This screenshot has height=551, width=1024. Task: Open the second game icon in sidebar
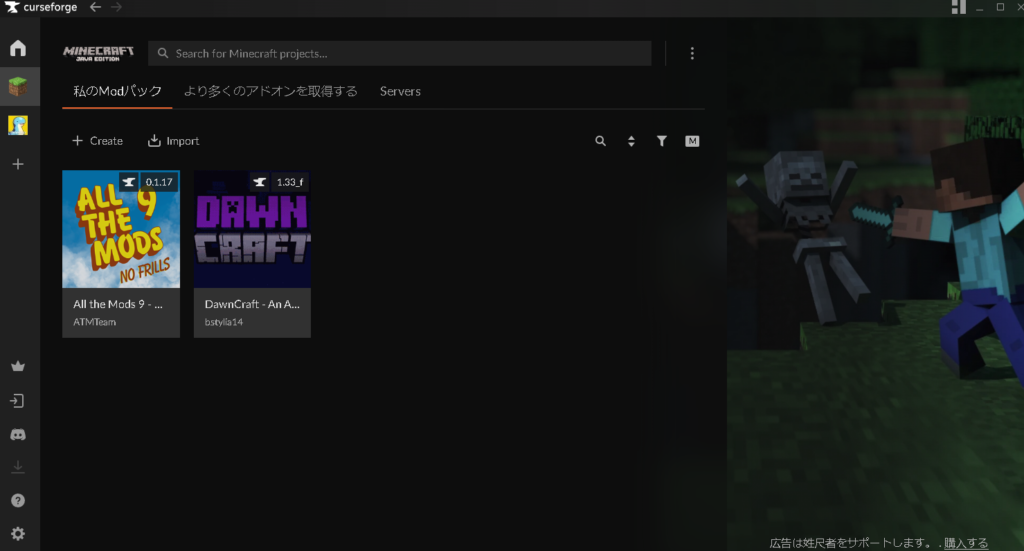[x=18, y=125]
